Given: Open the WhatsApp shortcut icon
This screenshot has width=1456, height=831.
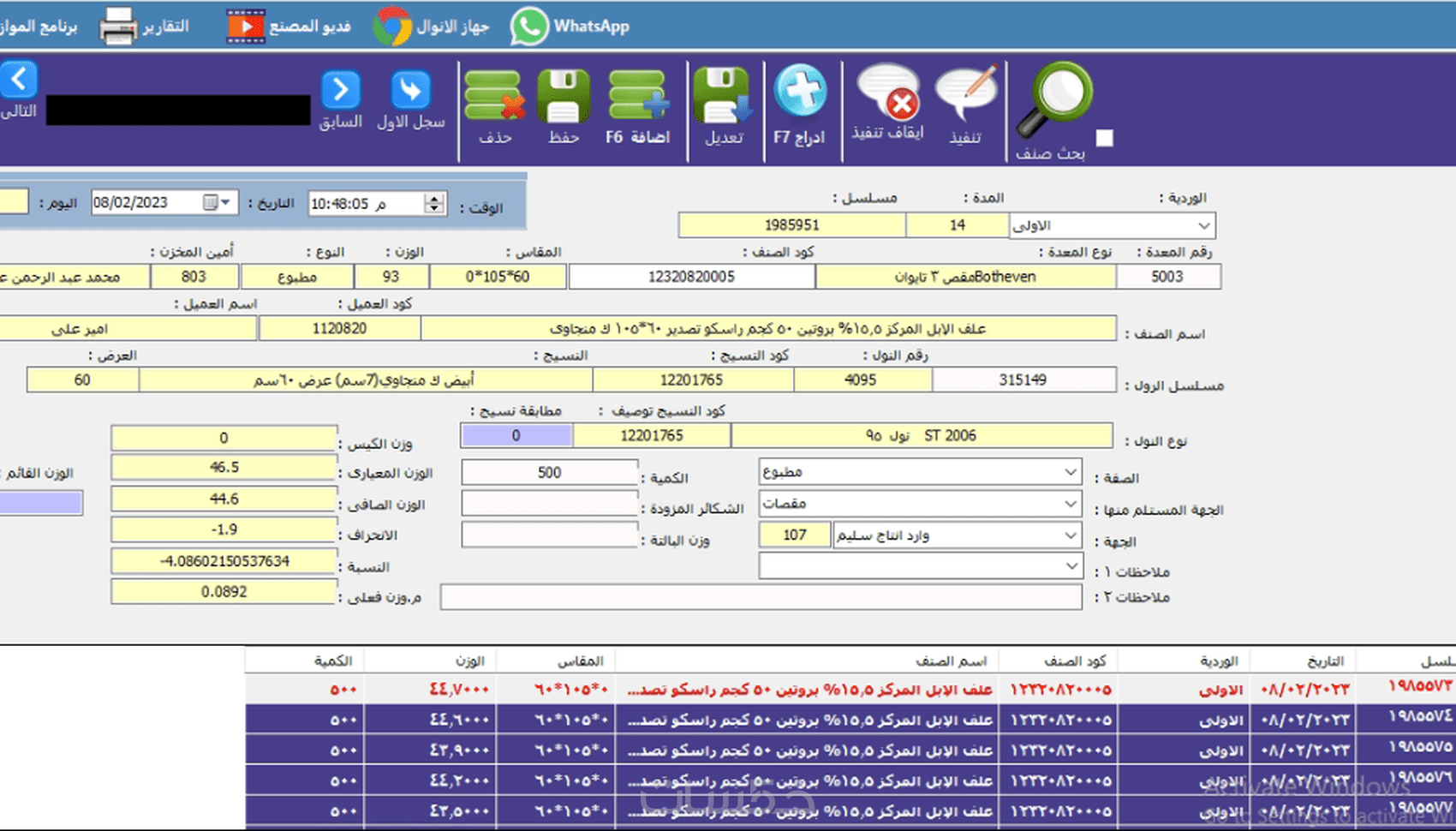Looking at the screenshot, I should (529, 26).
